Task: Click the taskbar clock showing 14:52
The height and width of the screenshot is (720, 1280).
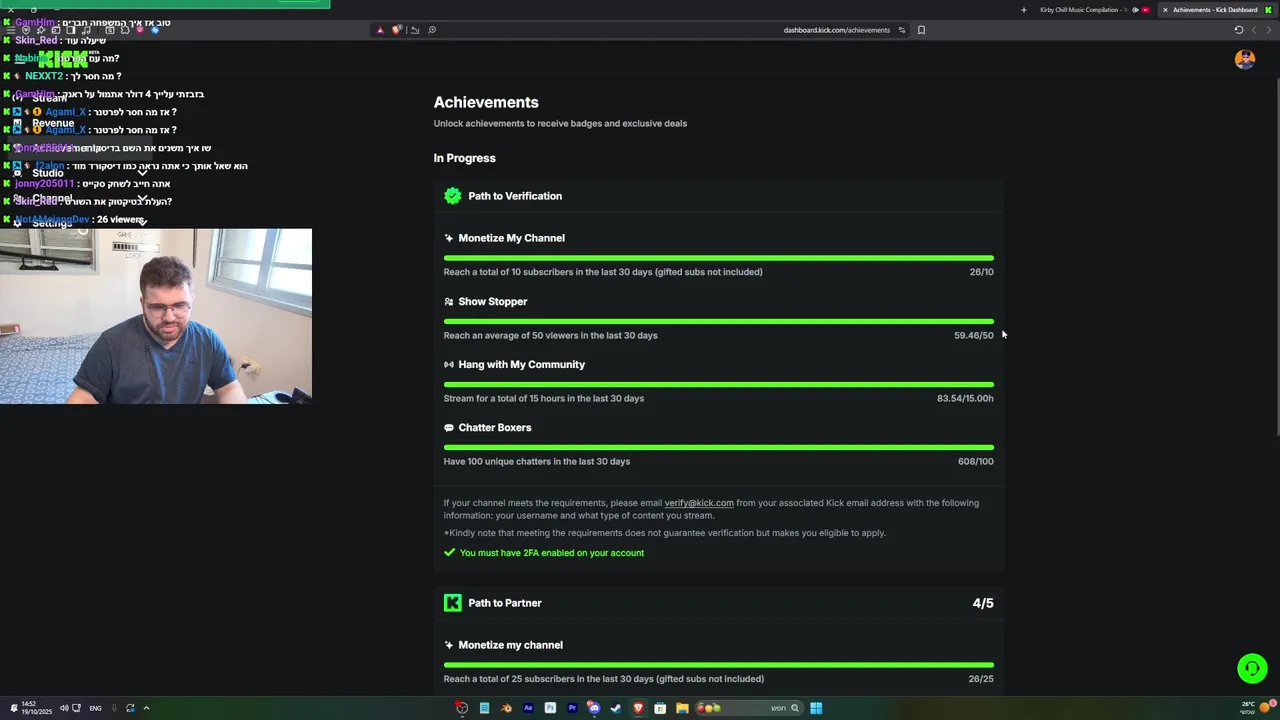Action: click(x=36, y=708)
